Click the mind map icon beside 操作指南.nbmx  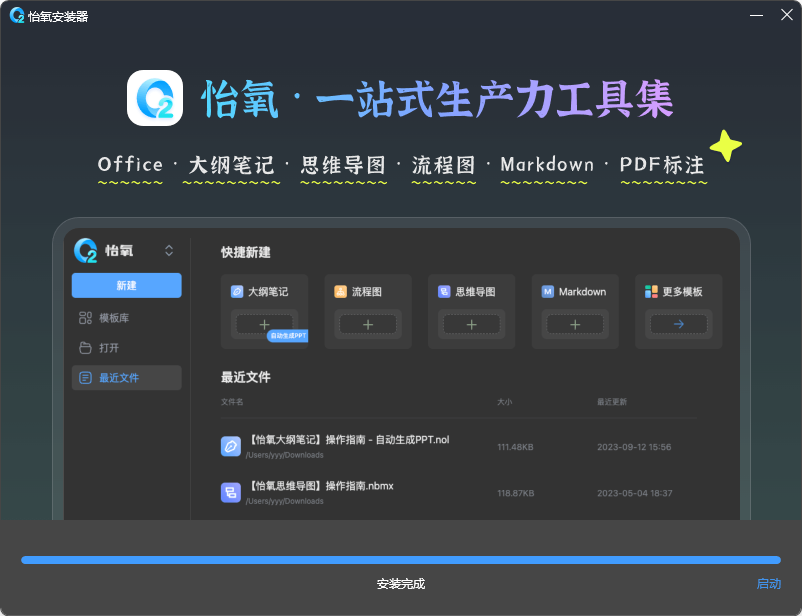[230, 492]
